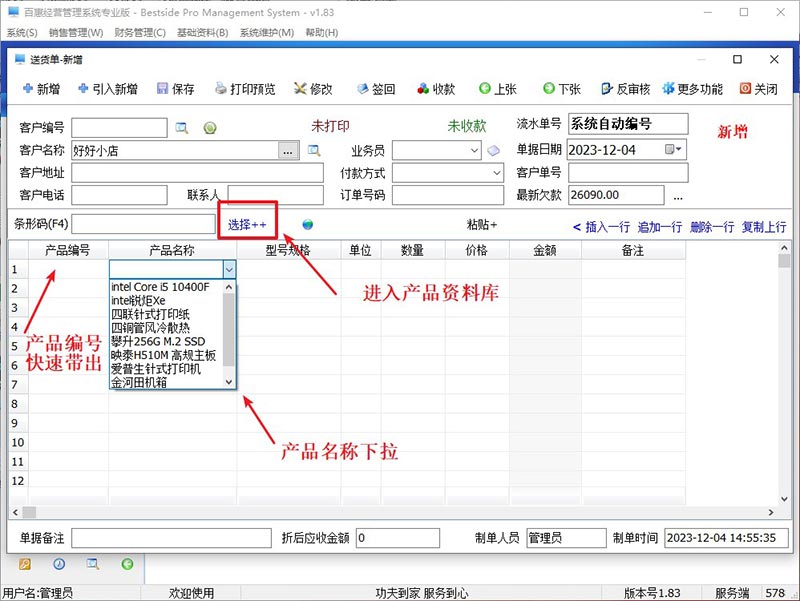Click the 单据备注 input field
The width and height of the screenshot is (800, 601).
[x=171, y=538]
